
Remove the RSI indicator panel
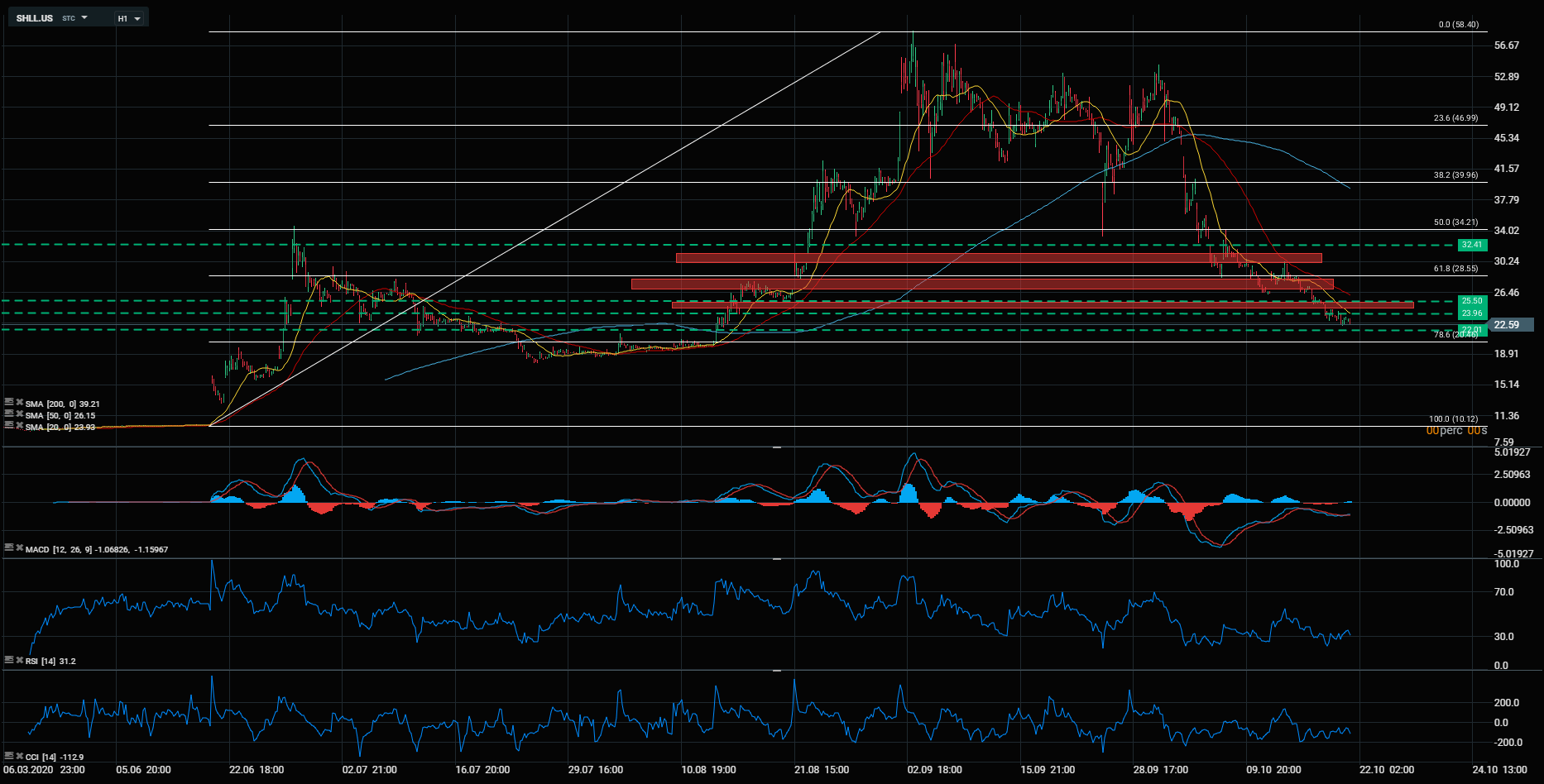19,659
